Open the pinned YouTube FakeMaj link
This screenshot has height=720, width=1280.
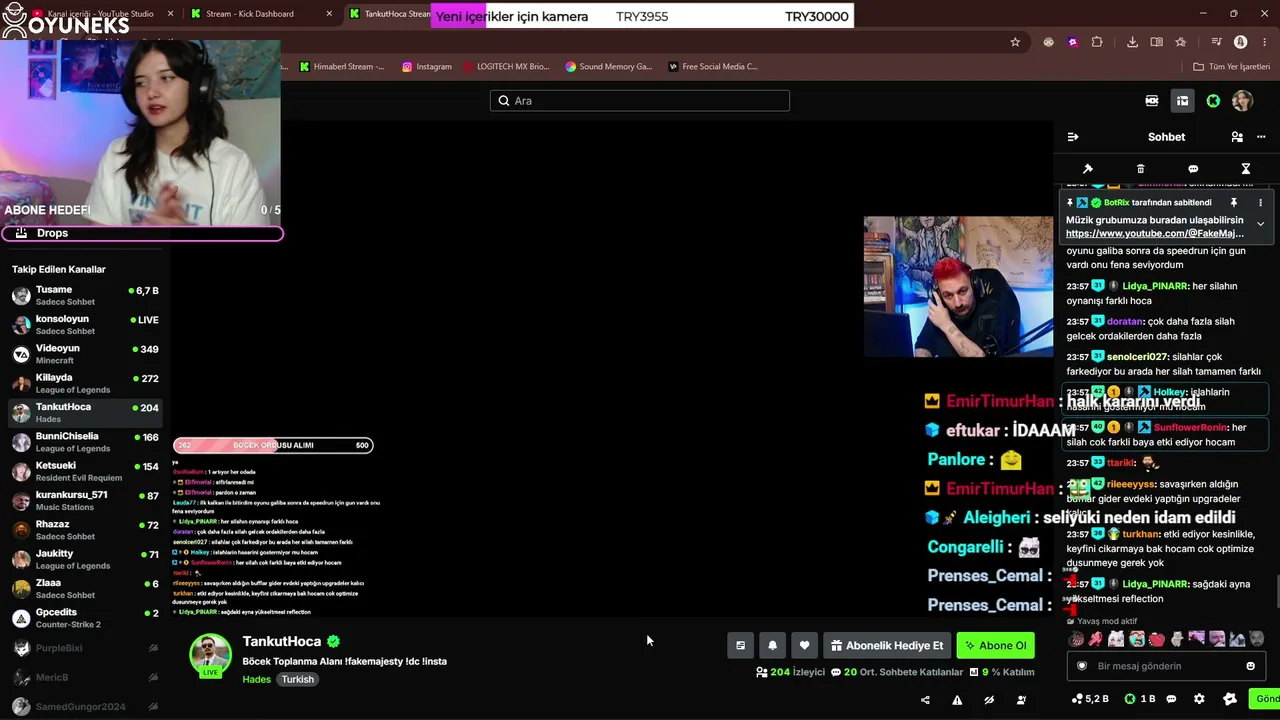pyautogui.click(x=1155, y=233)
